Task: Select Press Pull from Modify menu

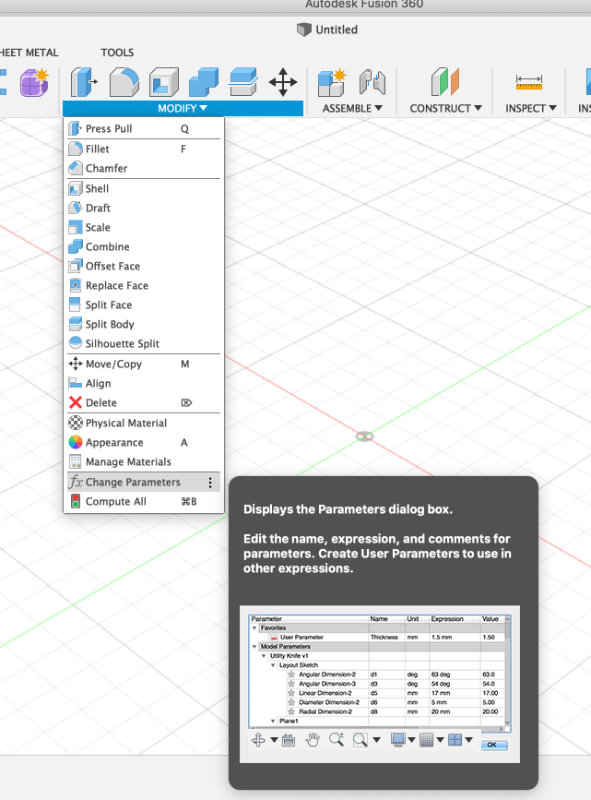Action: (144, 129)
